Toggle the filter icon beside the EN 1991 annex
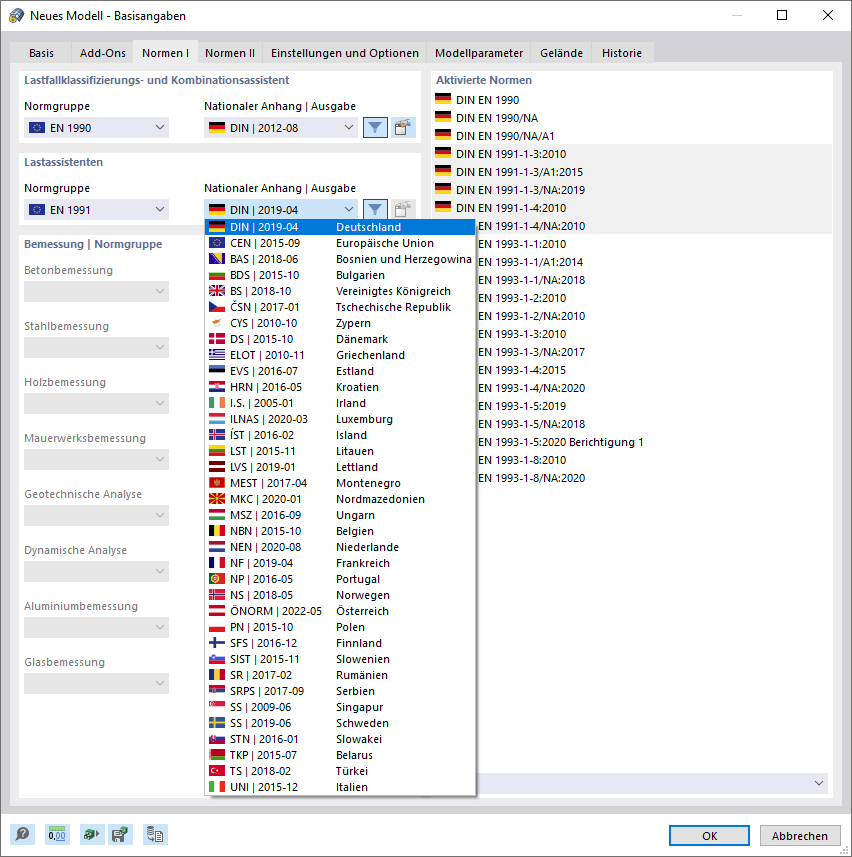The image size is (852, 857). [x=375, y=209]
